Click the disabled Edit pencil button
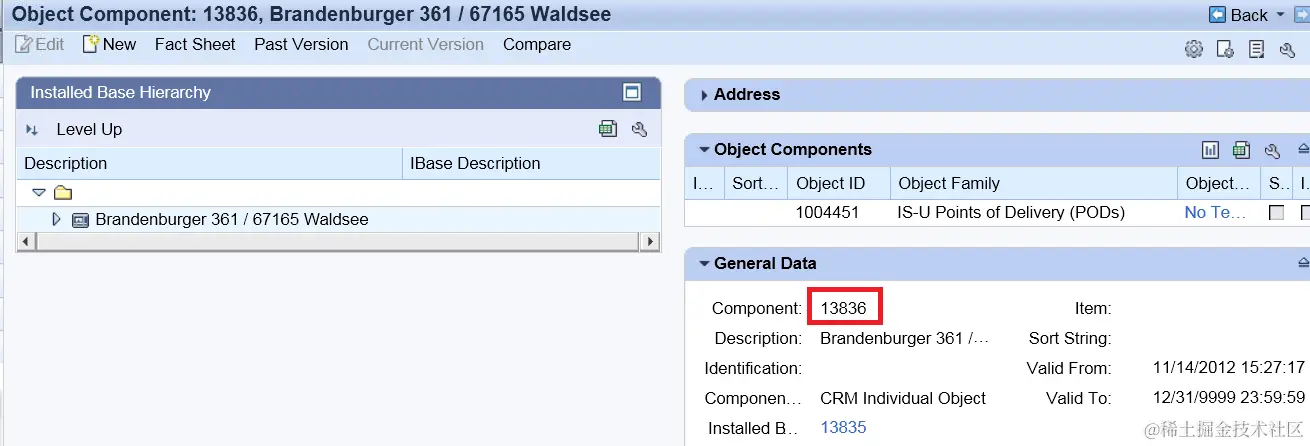Image resolution: width=1310 pixels, height=446 pixels. pyautogui.click(x=40, y=44)
